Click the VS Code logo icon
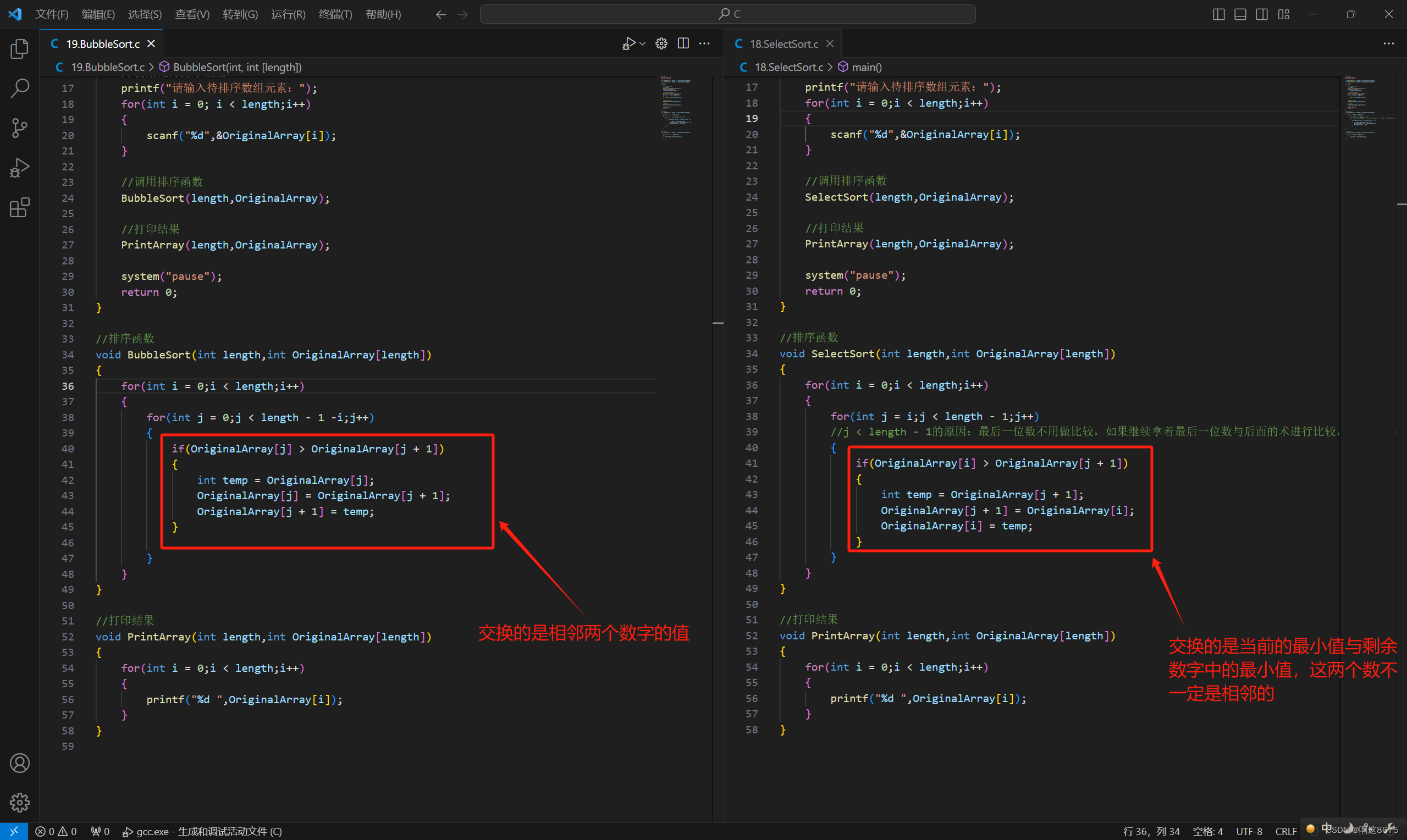Viewport: 1407px width, 840px height. click(x=15, y=14)
